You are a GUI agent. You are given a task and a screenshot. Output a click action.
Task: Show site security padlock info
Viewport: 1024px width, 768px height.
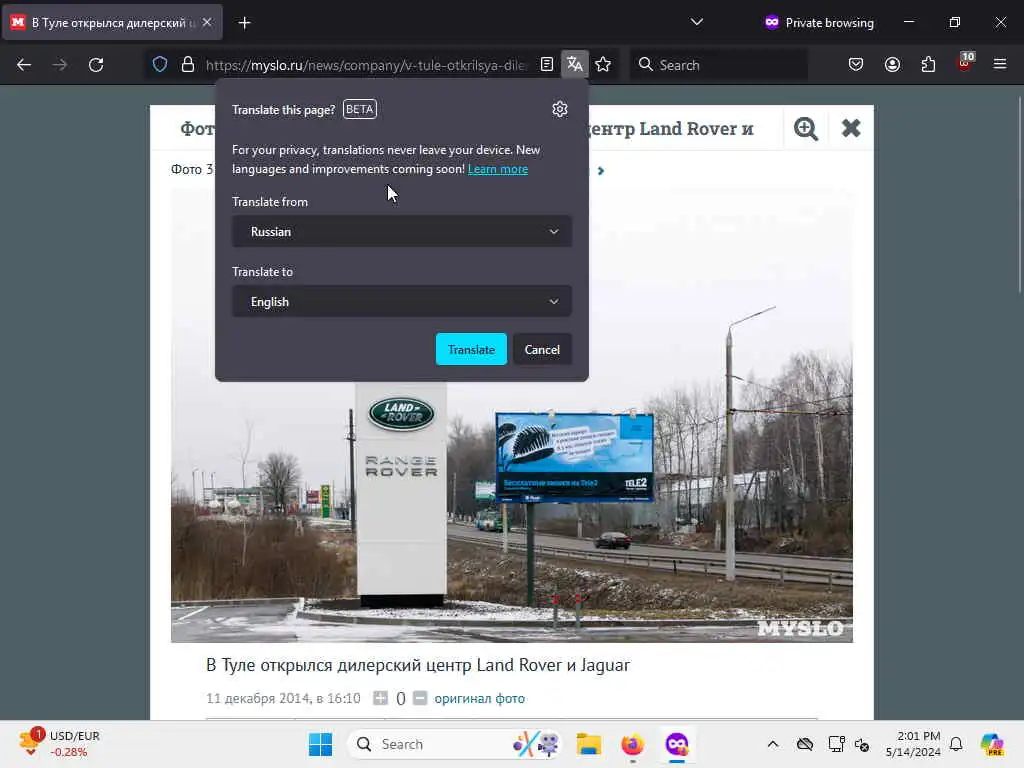187,65
